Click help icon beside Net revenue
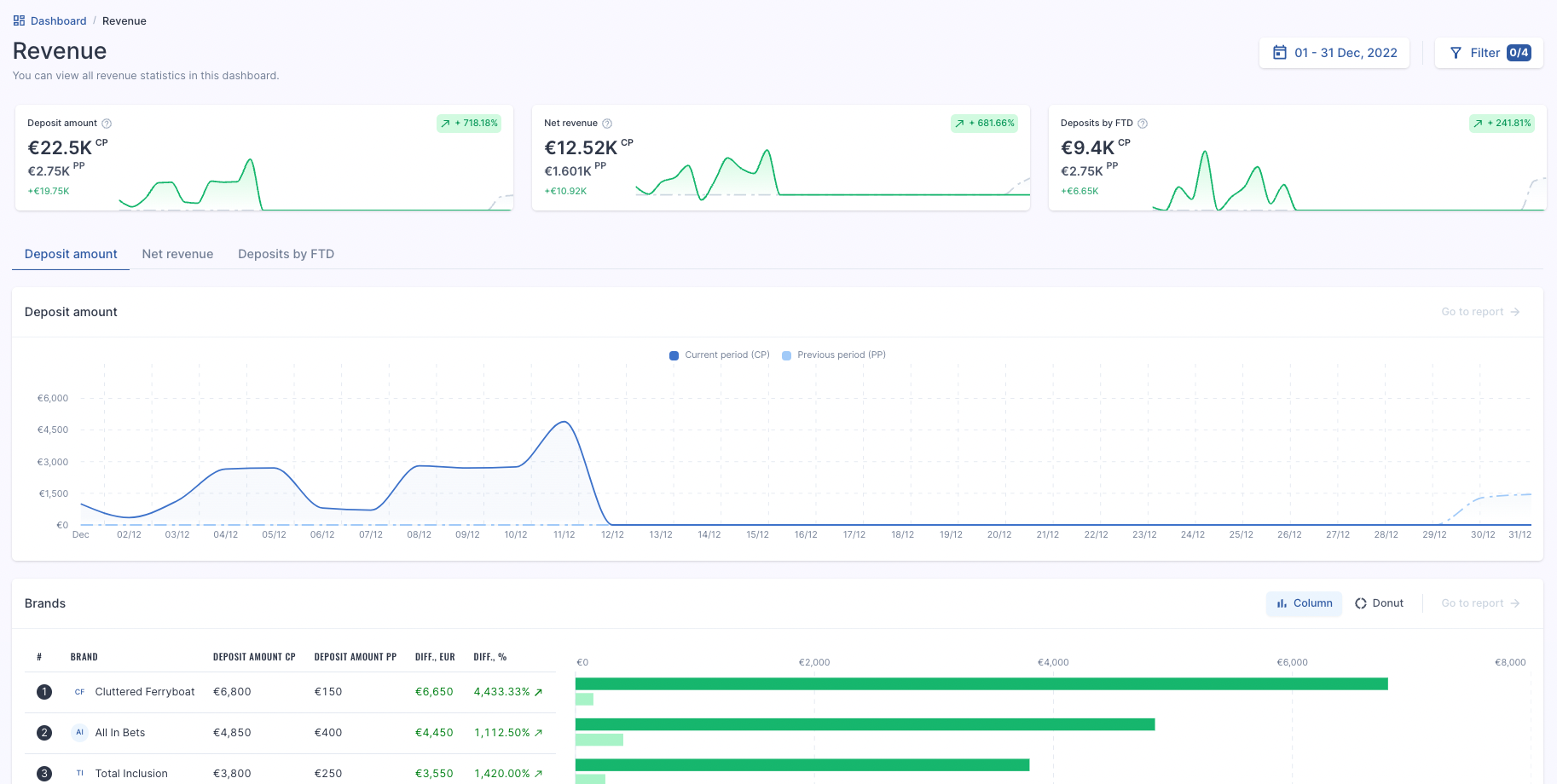The height and width of the screenshot is (784, 1557). [607, 124]
